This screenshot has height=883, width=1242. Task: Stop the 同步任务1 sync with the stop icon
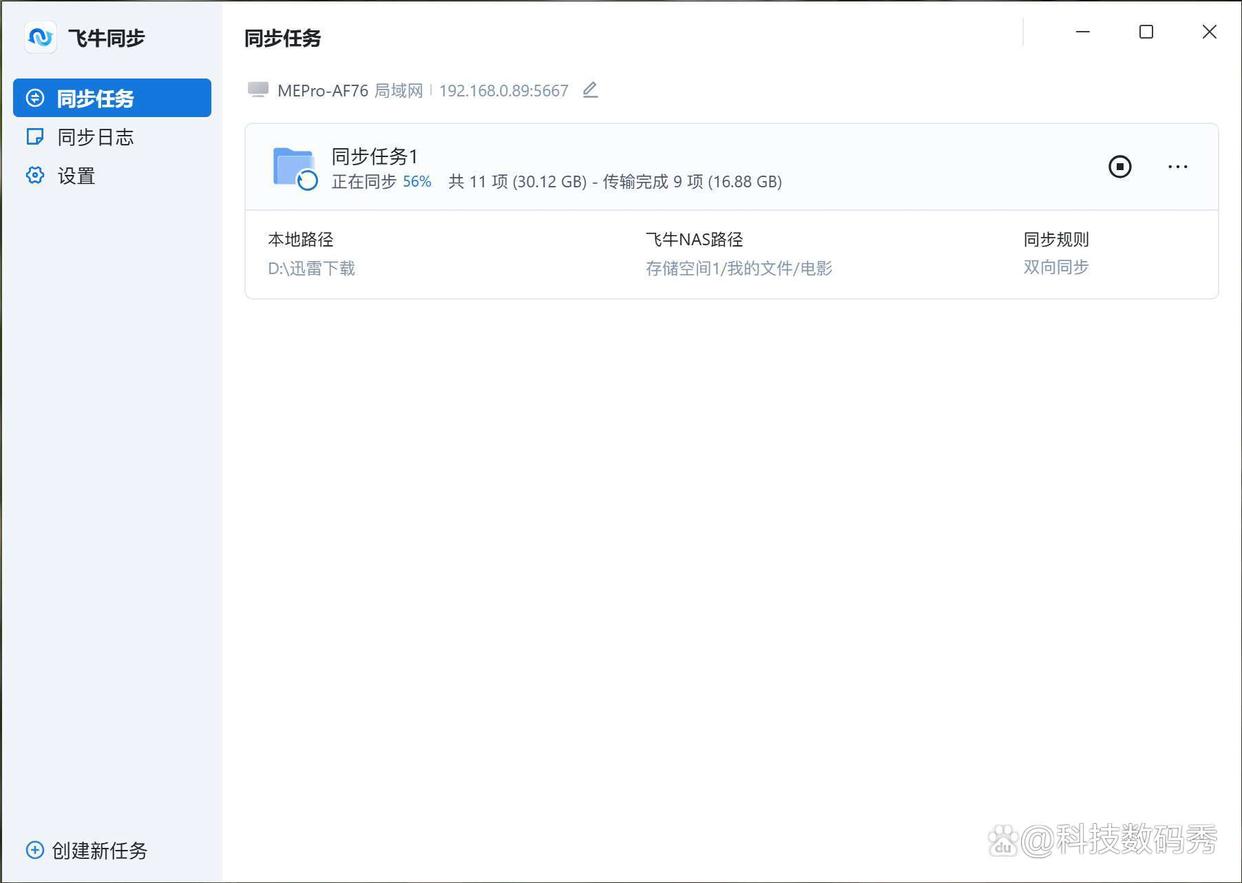[x=1120, y=167]
